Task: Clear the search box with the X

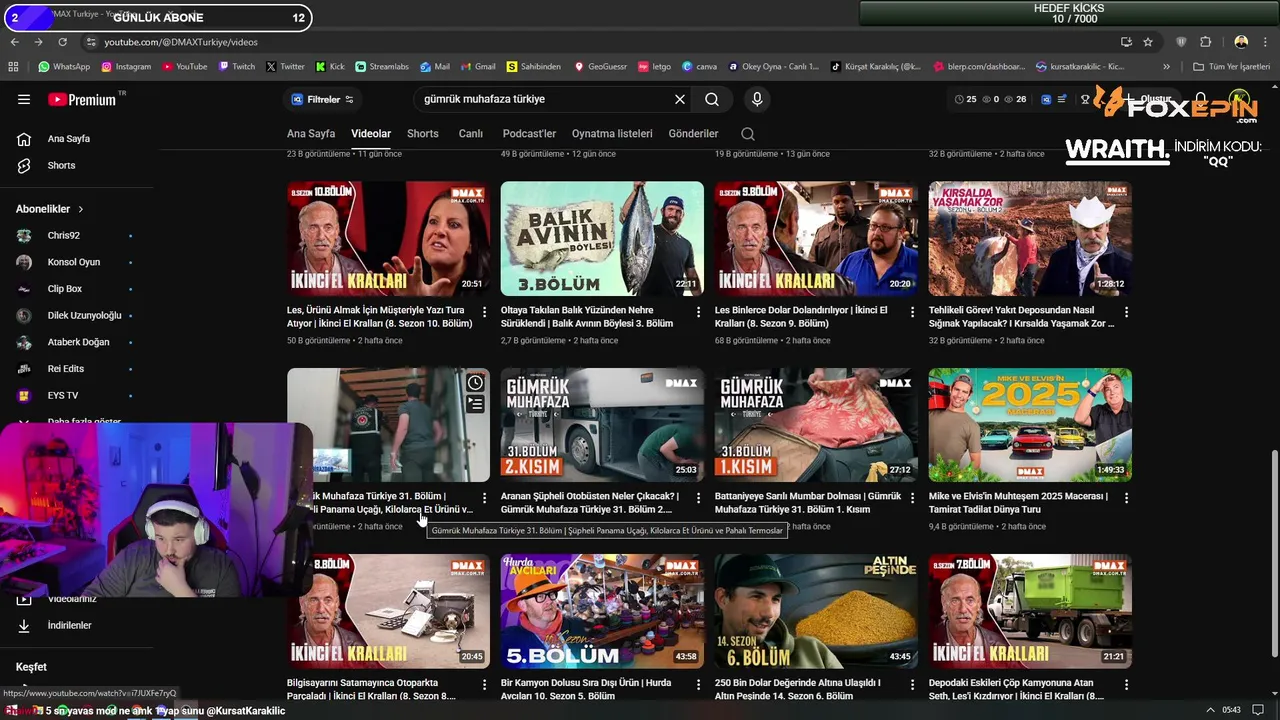Action: 680,99
